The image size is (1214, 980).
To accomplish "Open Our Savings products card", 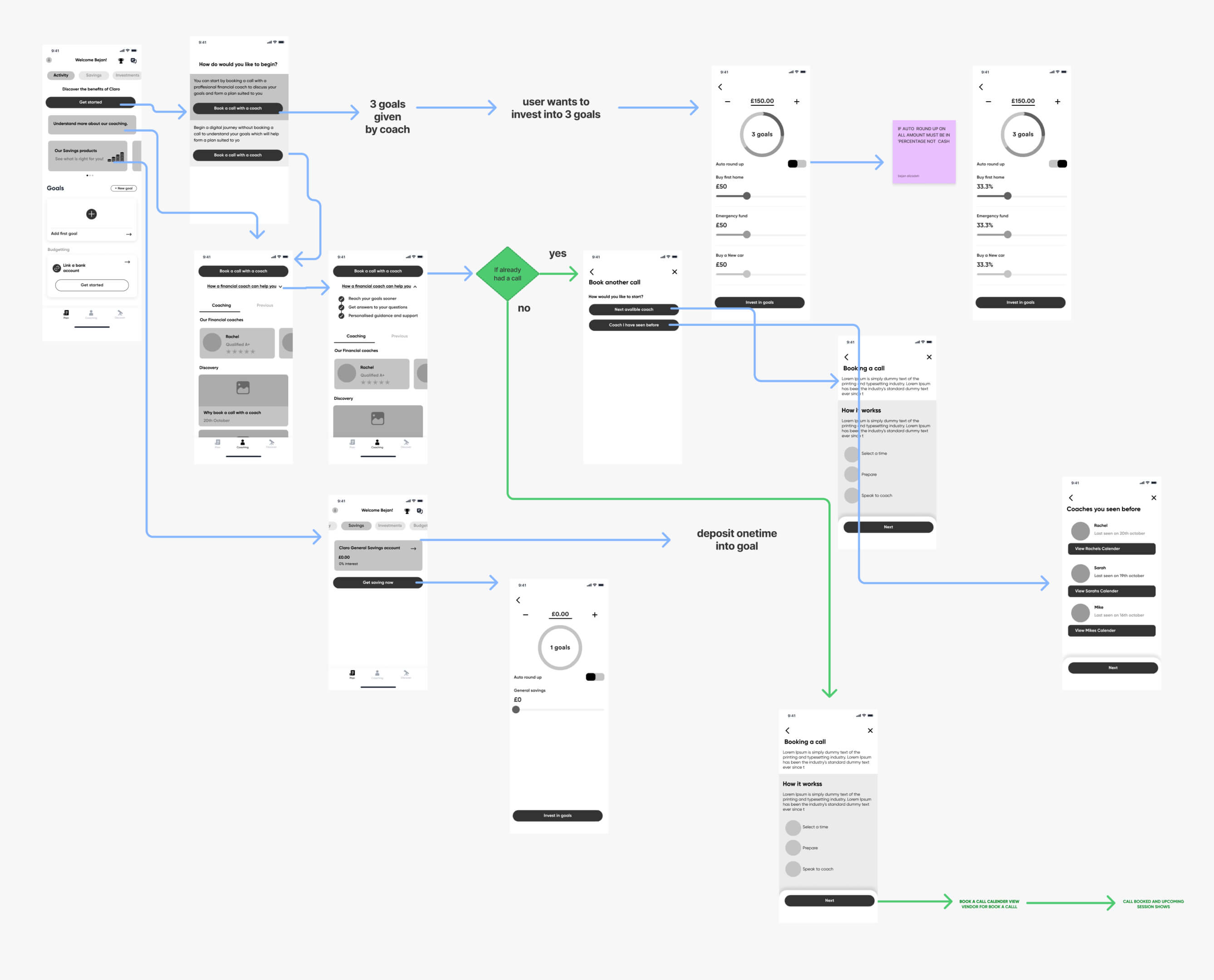I will point(88,155).
